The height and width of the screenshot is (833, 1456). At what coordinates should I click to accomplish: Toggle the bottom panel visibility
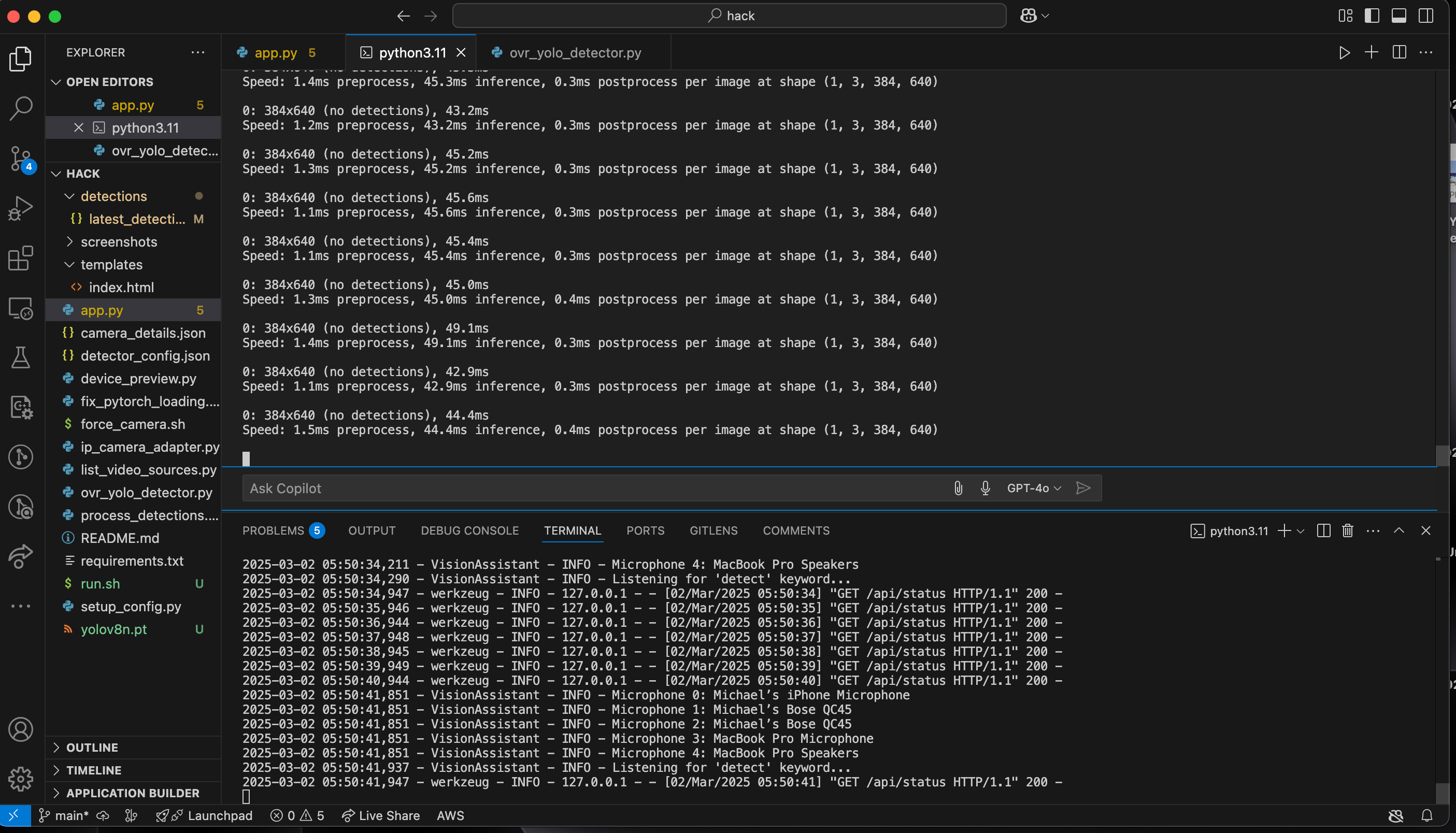[1399, 16]
